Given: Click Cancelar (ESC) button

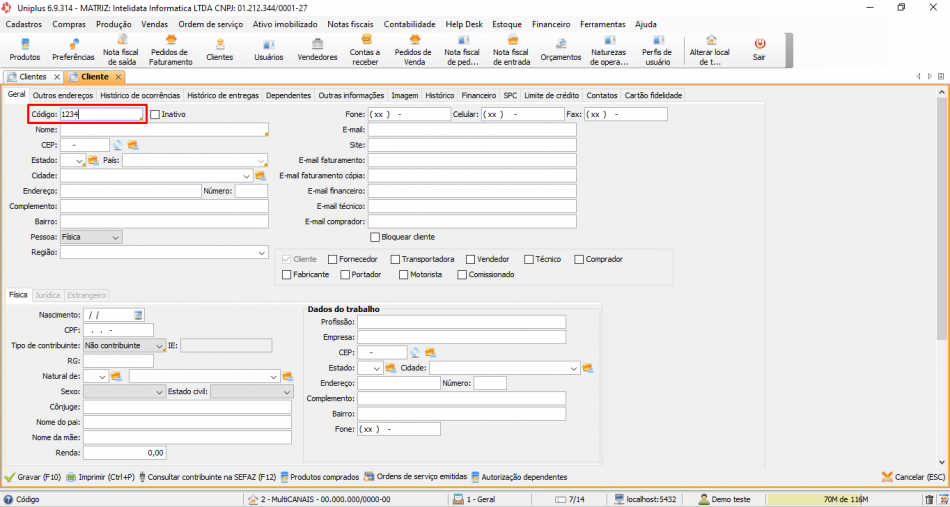Looking at the screenshot, I should pos(912,477).
